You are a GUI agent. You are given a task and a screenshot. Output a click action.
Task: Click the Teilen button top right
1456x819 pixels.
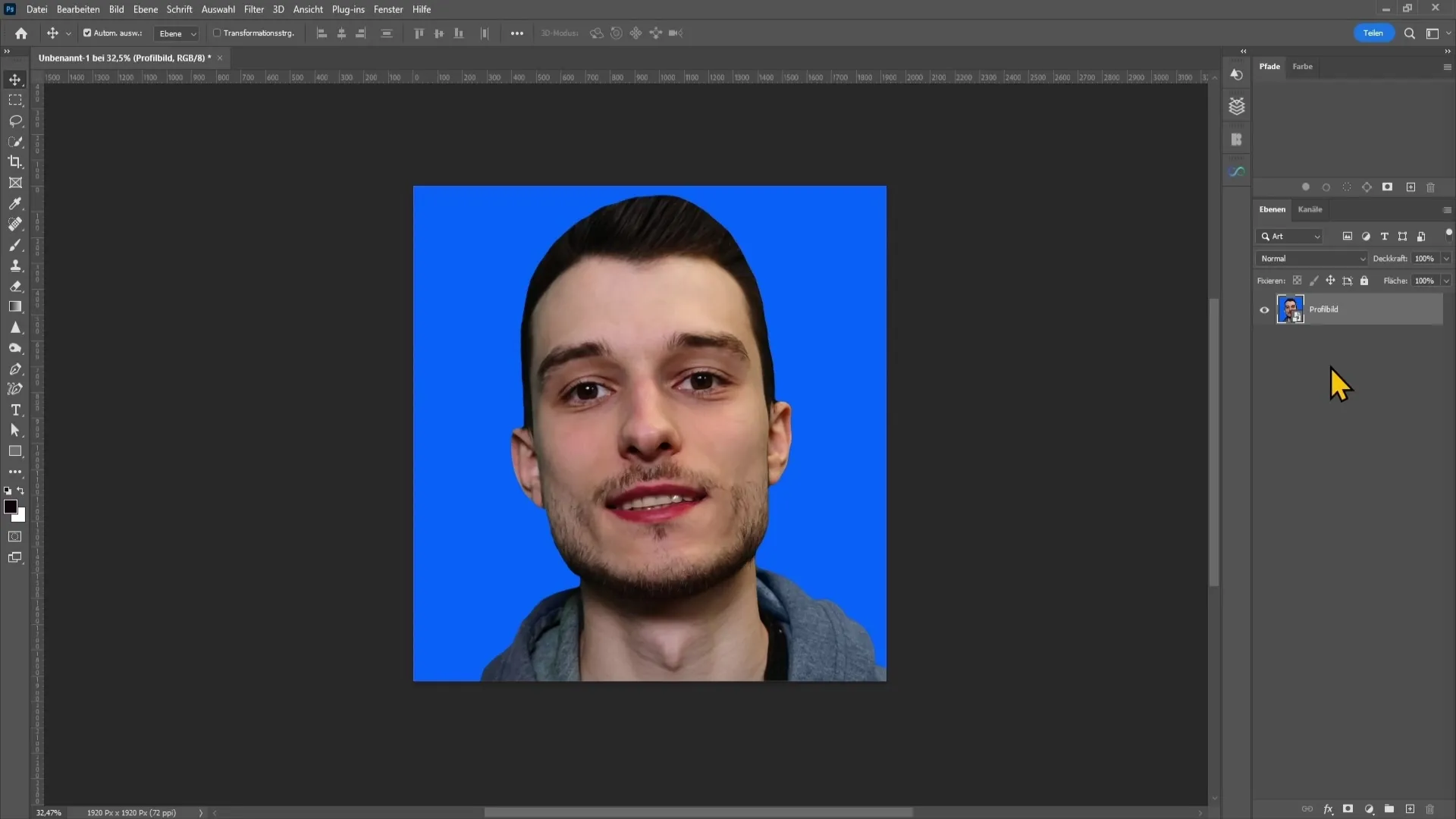[1373, 32]
